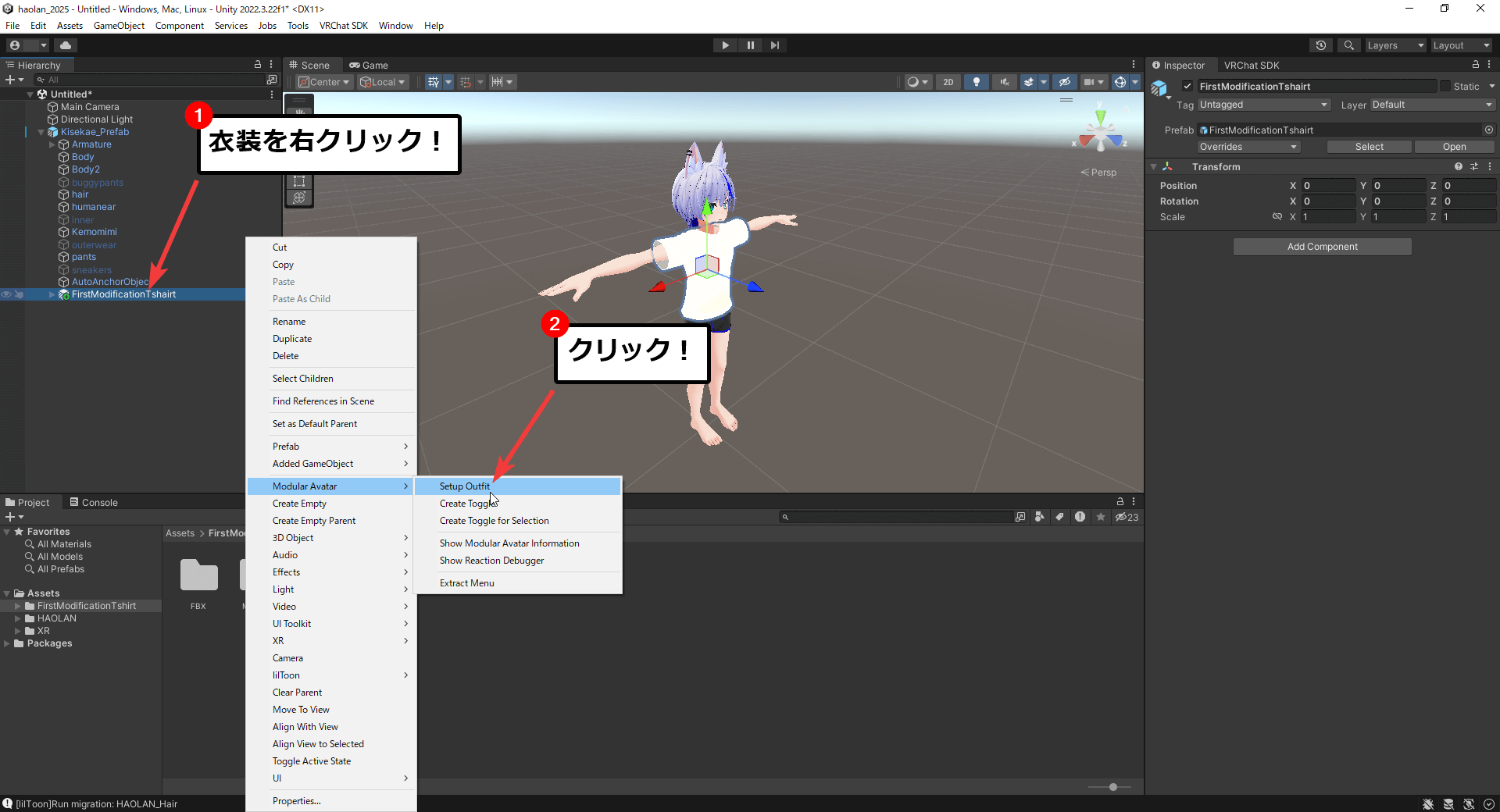Adjust the Project icon size slider
Image resolution: width=1500 pixels, height=812 pixels.
tap(1112, 787)
